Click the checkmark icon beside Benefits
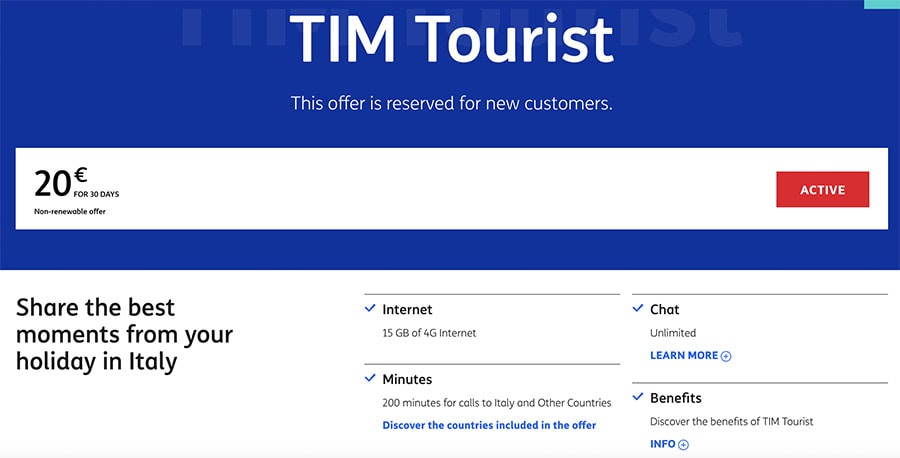Image resolution: width=900 pixels, height=458 pixels. point(638,397)
